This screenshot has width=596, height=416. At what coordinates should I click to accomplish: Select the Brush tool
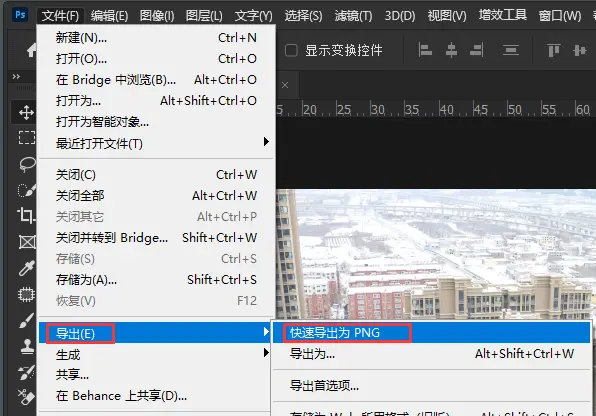tap(27, 321)
